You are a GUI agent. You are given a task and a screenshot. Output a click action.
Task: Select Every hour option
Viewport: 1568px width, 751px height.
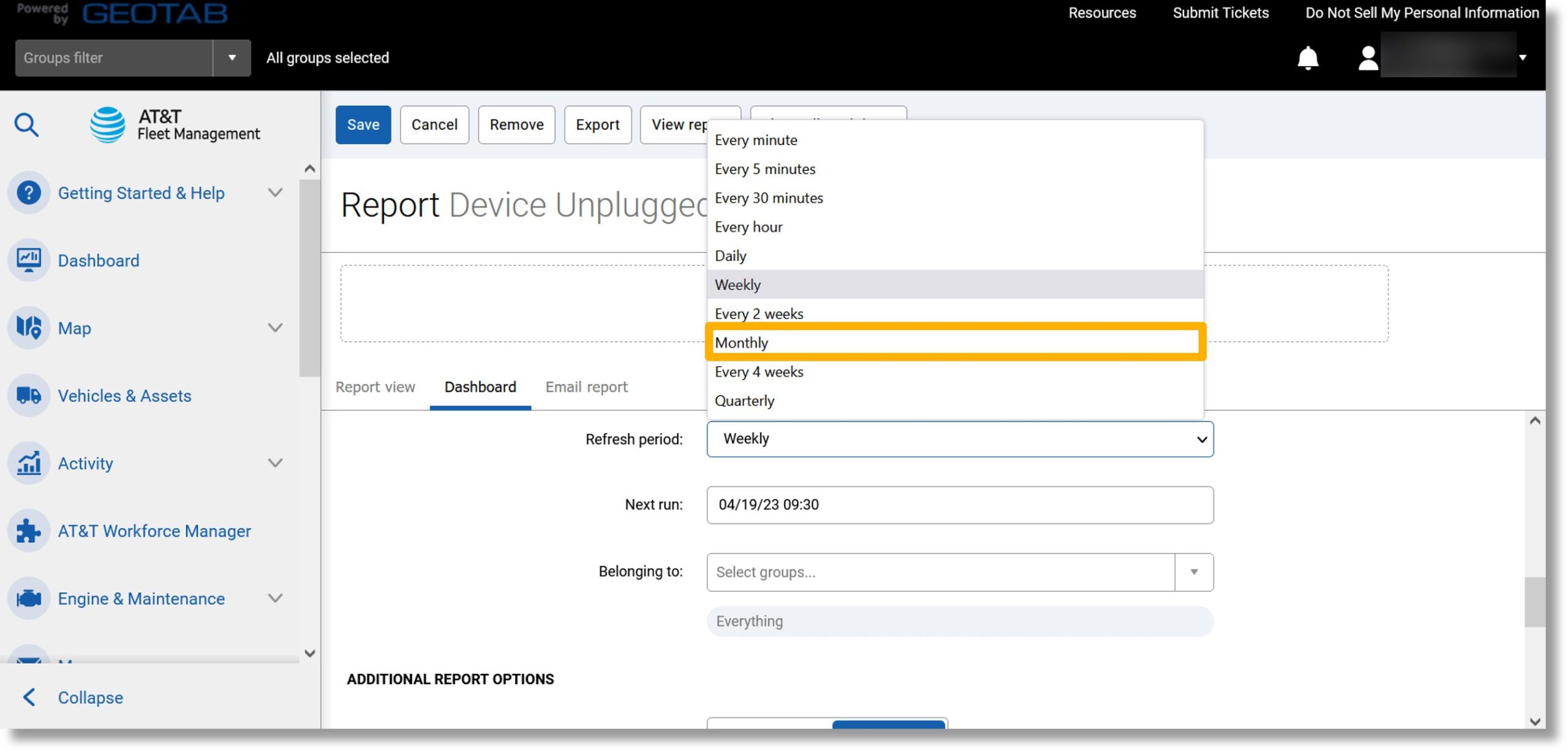(956, 227)
